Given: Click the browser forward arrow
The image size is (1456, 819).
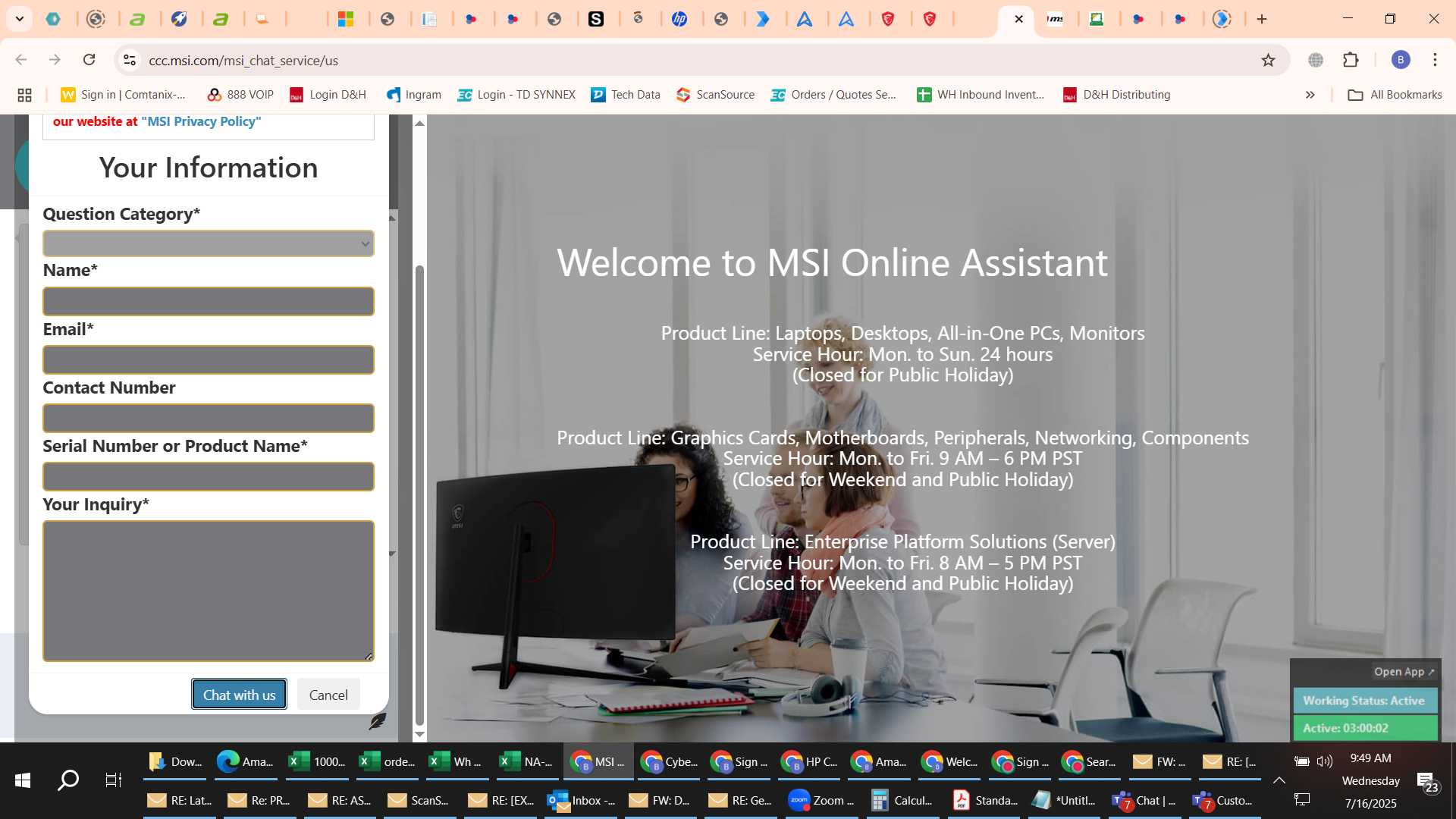Looking at the screenshot, I should [x=55, y=60].
